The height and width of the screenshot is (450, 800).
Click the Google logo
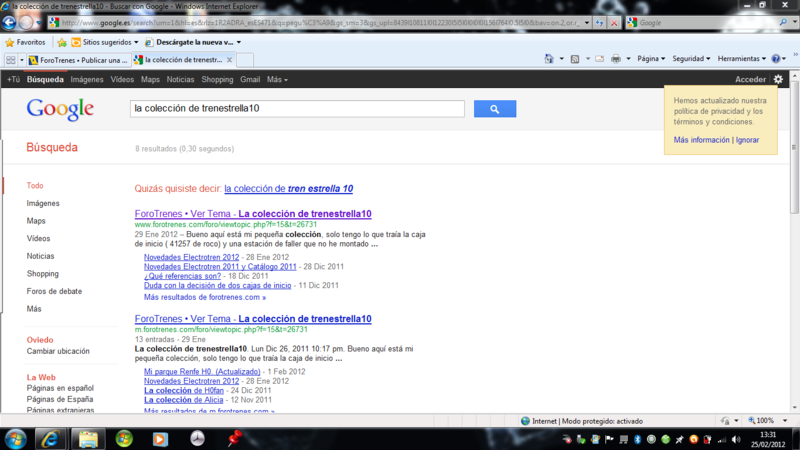click(60, 109)
